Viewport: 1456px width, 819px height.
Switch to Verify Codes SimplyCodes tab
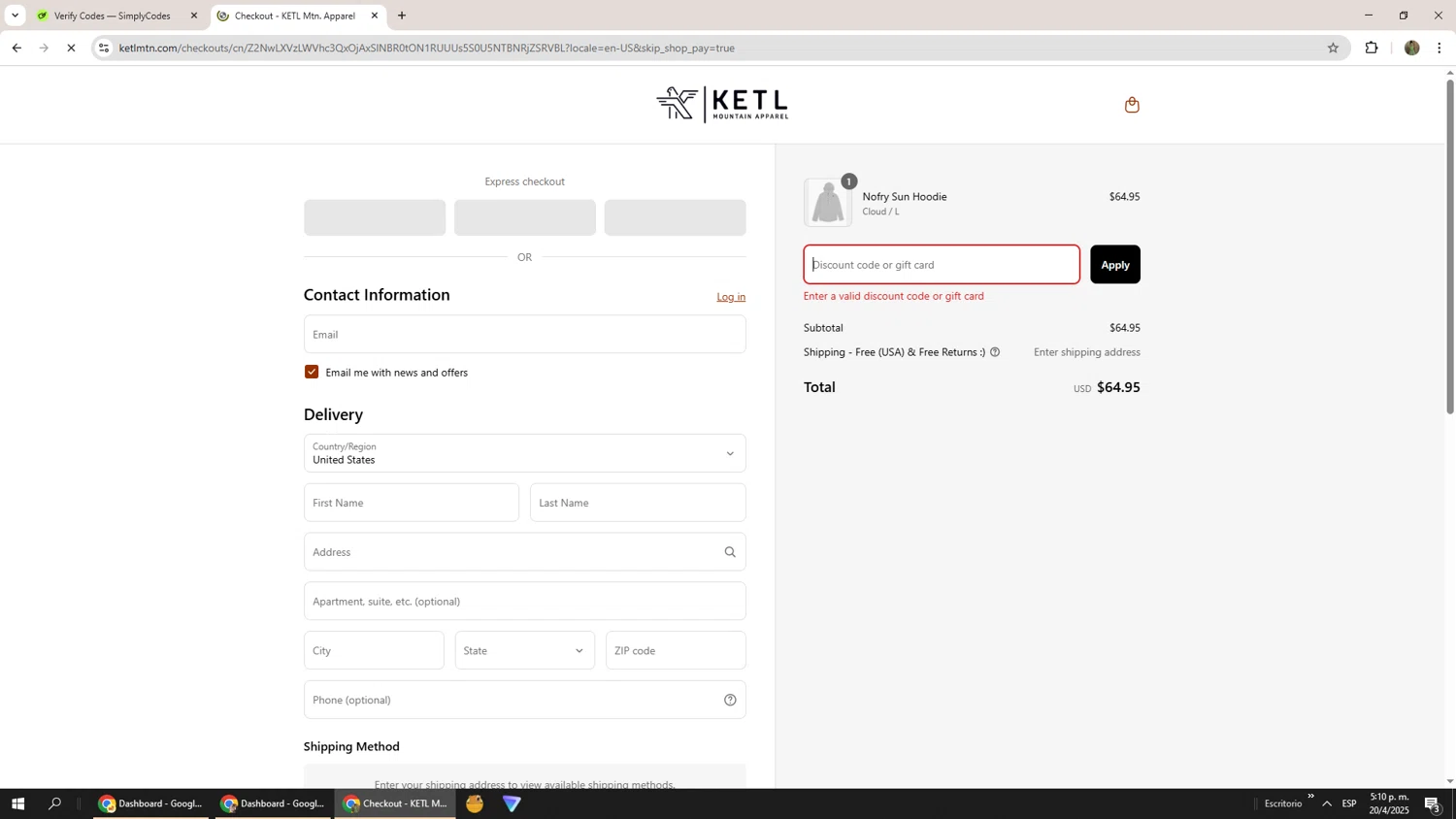click(x=116, y=16)
